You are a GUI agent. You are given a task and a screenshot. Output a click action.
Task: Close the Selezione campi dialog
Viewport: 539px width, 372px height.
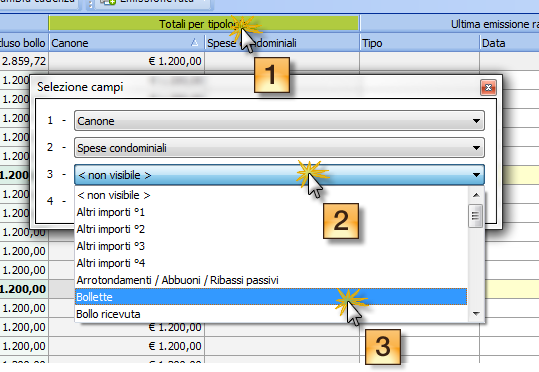coord(488,87)
